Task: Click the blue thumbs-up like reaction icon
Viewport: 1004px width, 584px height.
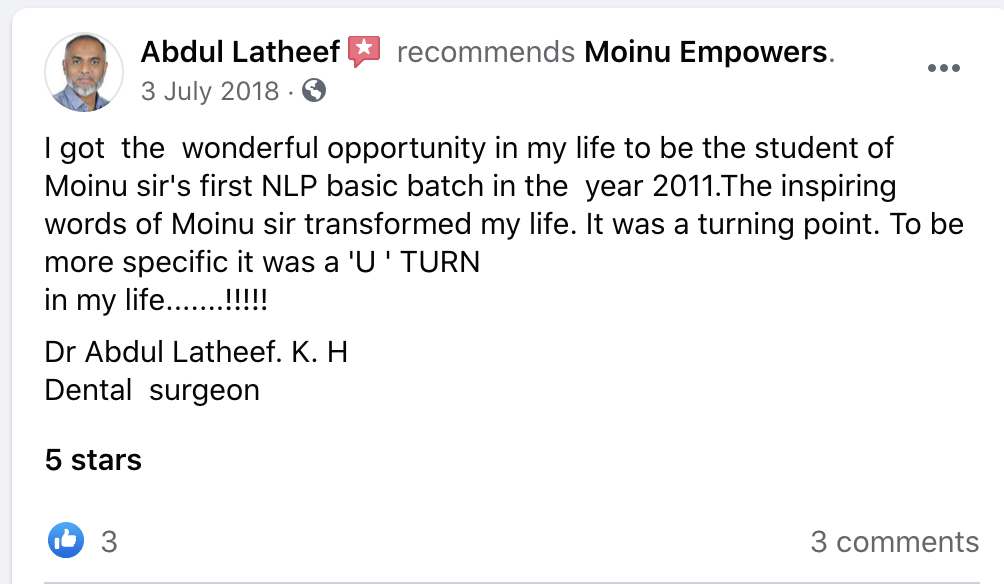Action: [x=66, y=540]
